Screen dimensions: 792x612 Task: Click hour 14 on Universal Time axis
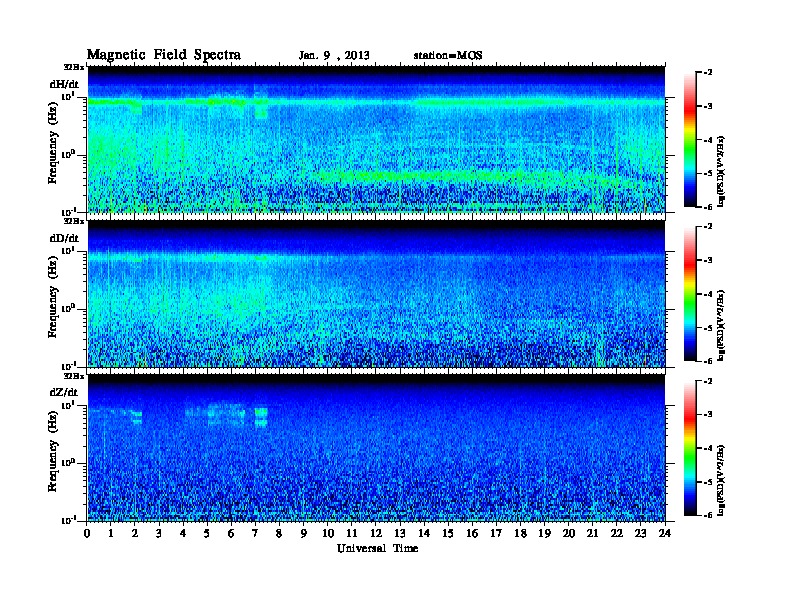pos(424,534)
